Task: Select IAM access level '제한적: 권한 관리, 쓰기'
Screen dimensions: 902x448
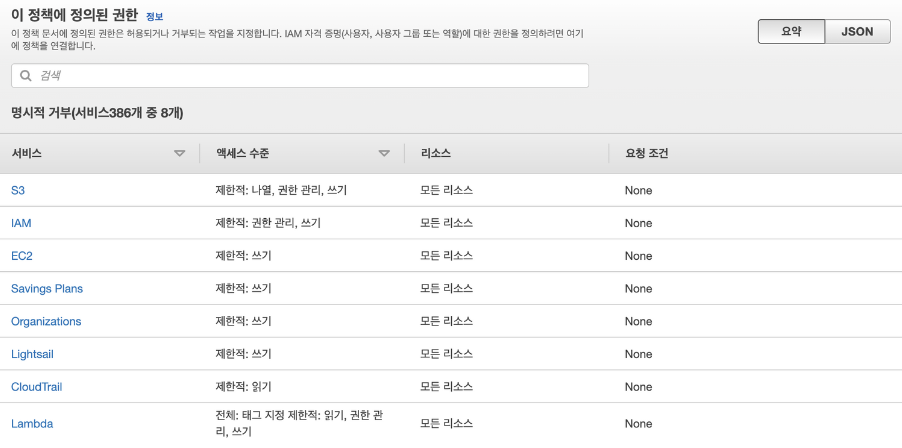Action: point(268,223)
